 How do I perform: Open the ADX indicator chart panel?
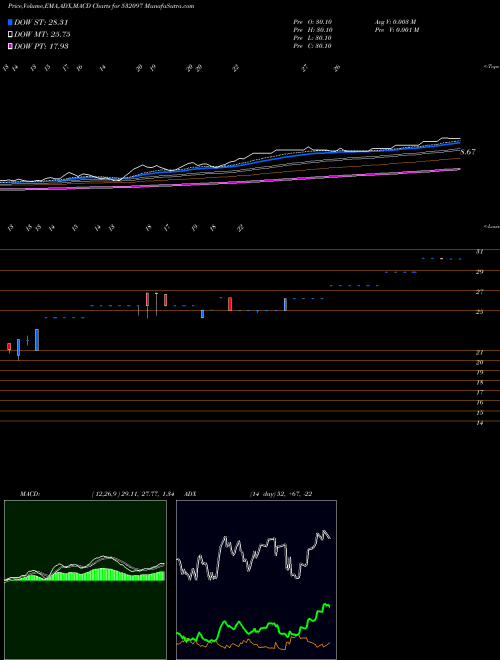pyautogui.click(x=256, y=580)
